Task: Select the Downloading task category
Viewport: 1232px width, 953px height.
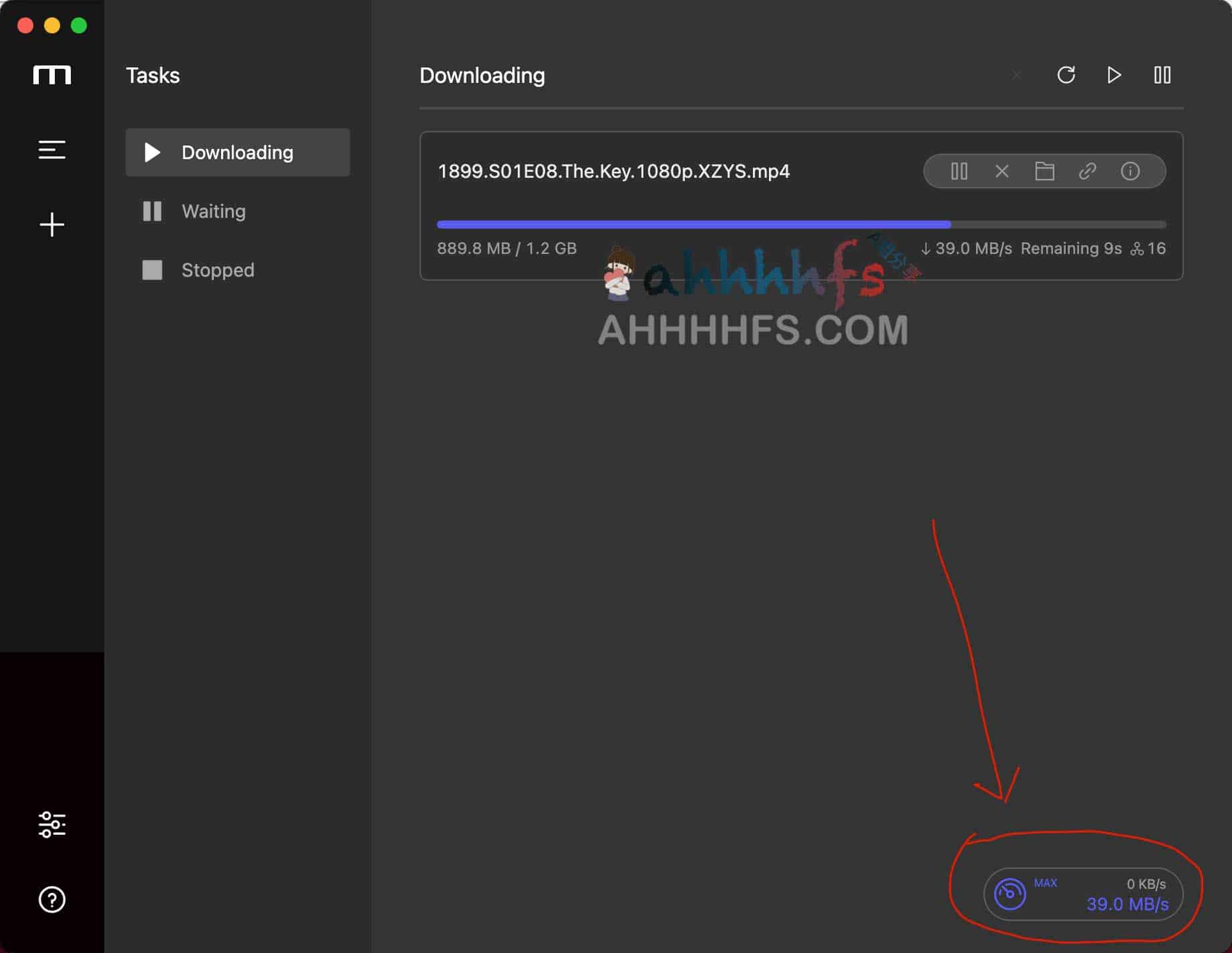Action: coord(237,152)
